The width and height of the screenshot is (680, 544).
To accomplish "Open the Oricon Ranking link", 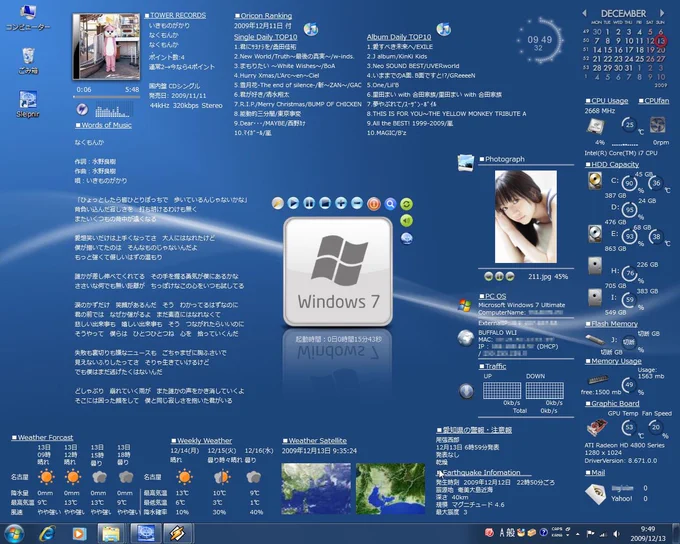I will (x=263, y=16).
